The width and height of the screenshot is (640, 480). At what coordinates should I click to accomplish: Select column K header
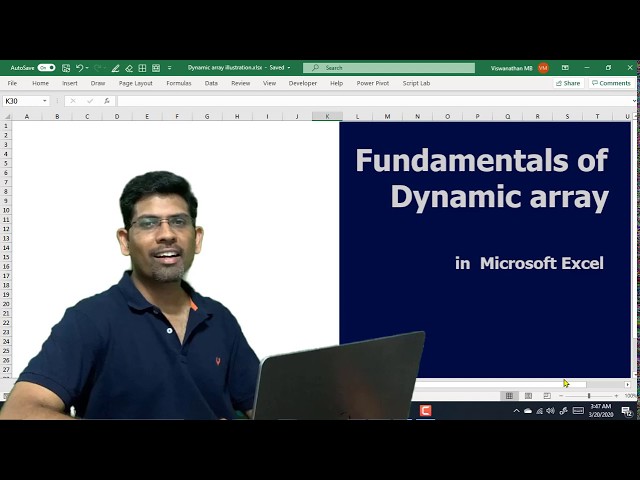[327, 117]
